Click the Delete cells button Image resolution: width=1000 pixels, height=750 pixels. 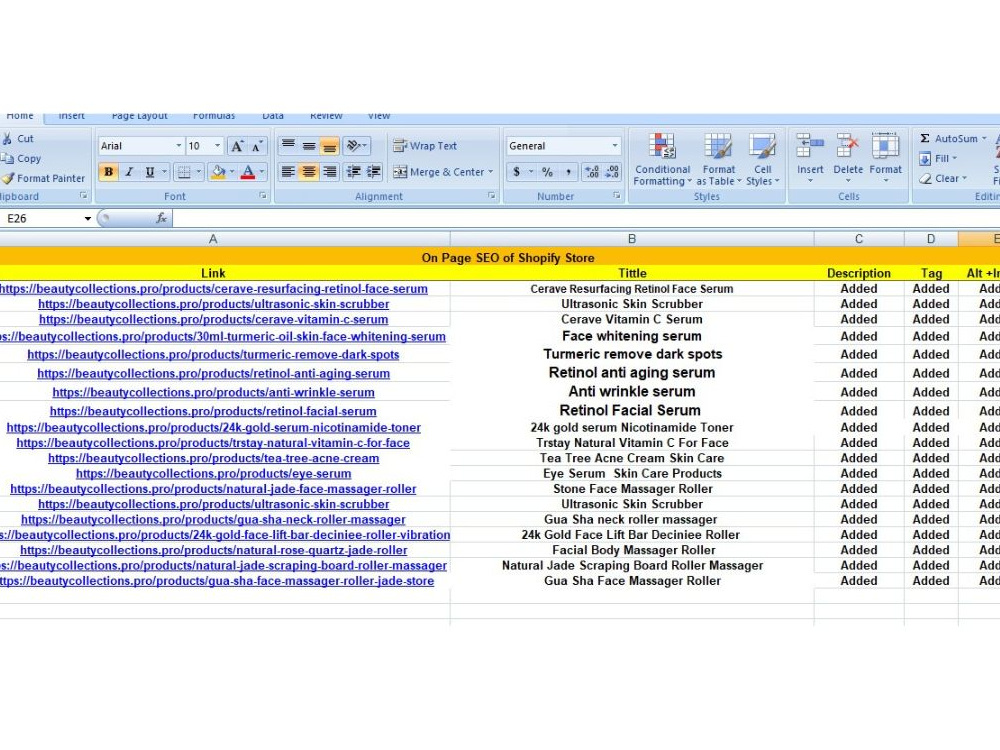(848, 159)
